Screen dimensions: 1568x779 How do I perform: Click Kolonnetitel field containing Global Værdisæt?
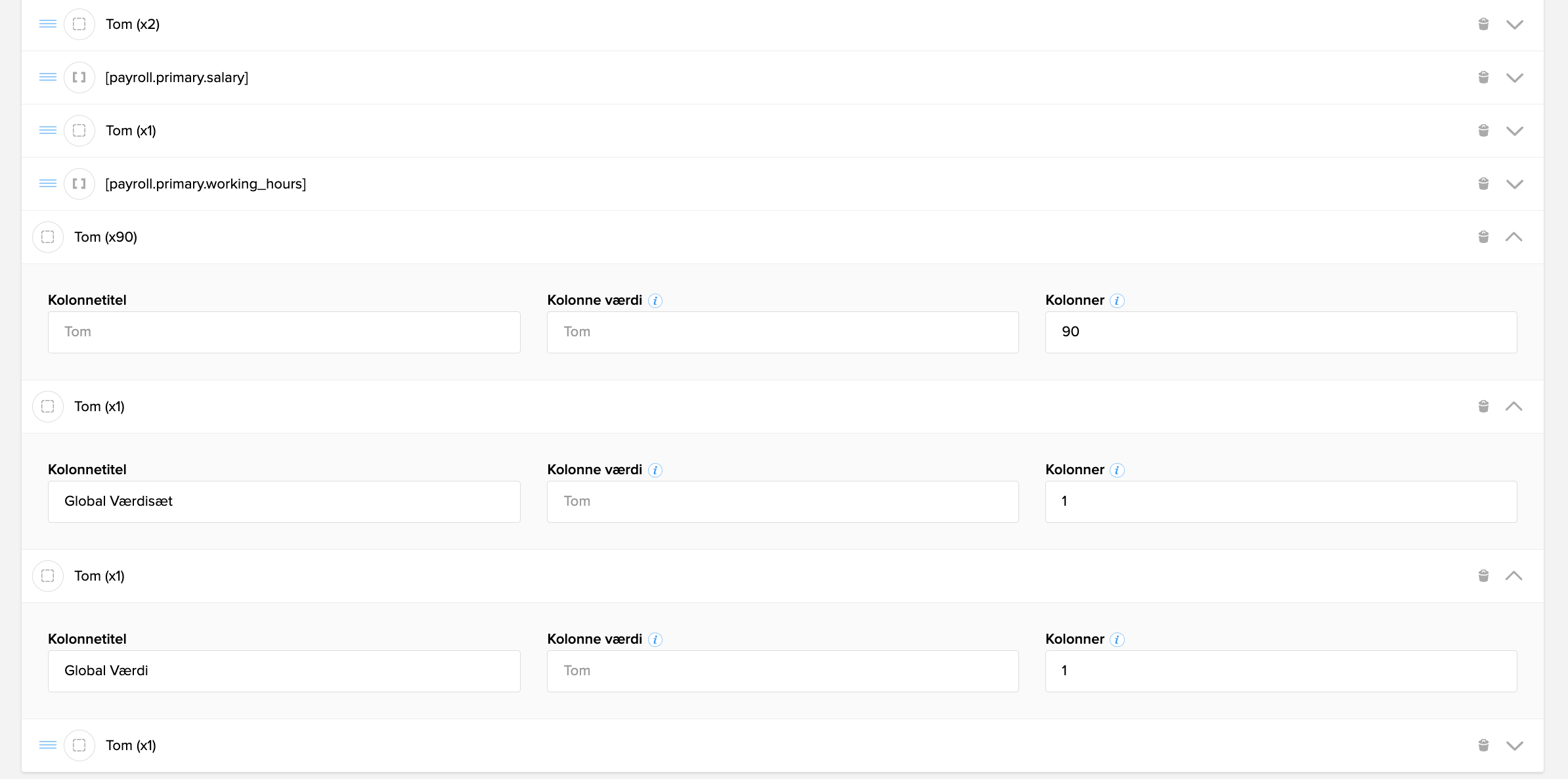pos(284,502)
